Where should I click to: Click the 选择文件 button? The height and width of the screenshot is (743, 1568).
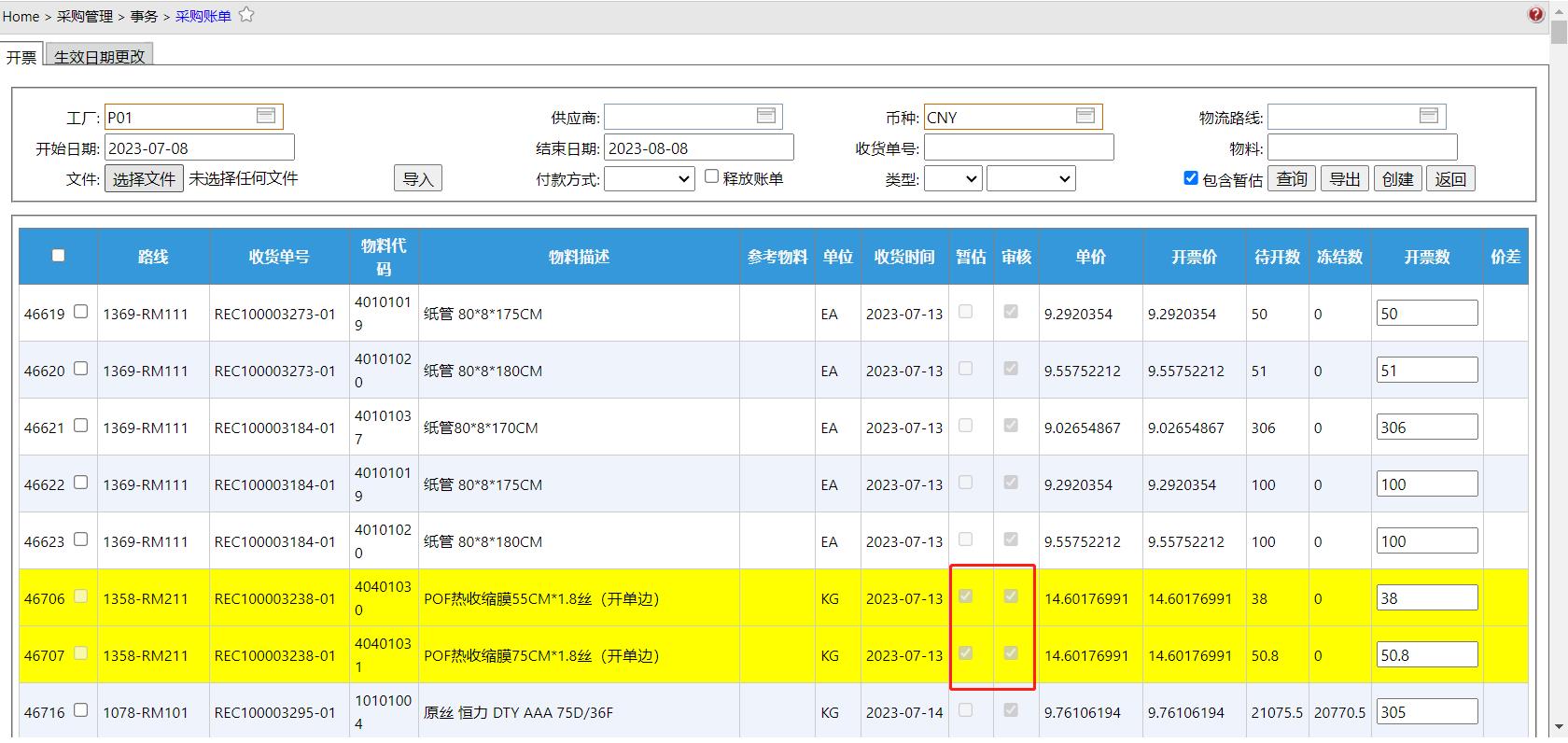[144, 179]
